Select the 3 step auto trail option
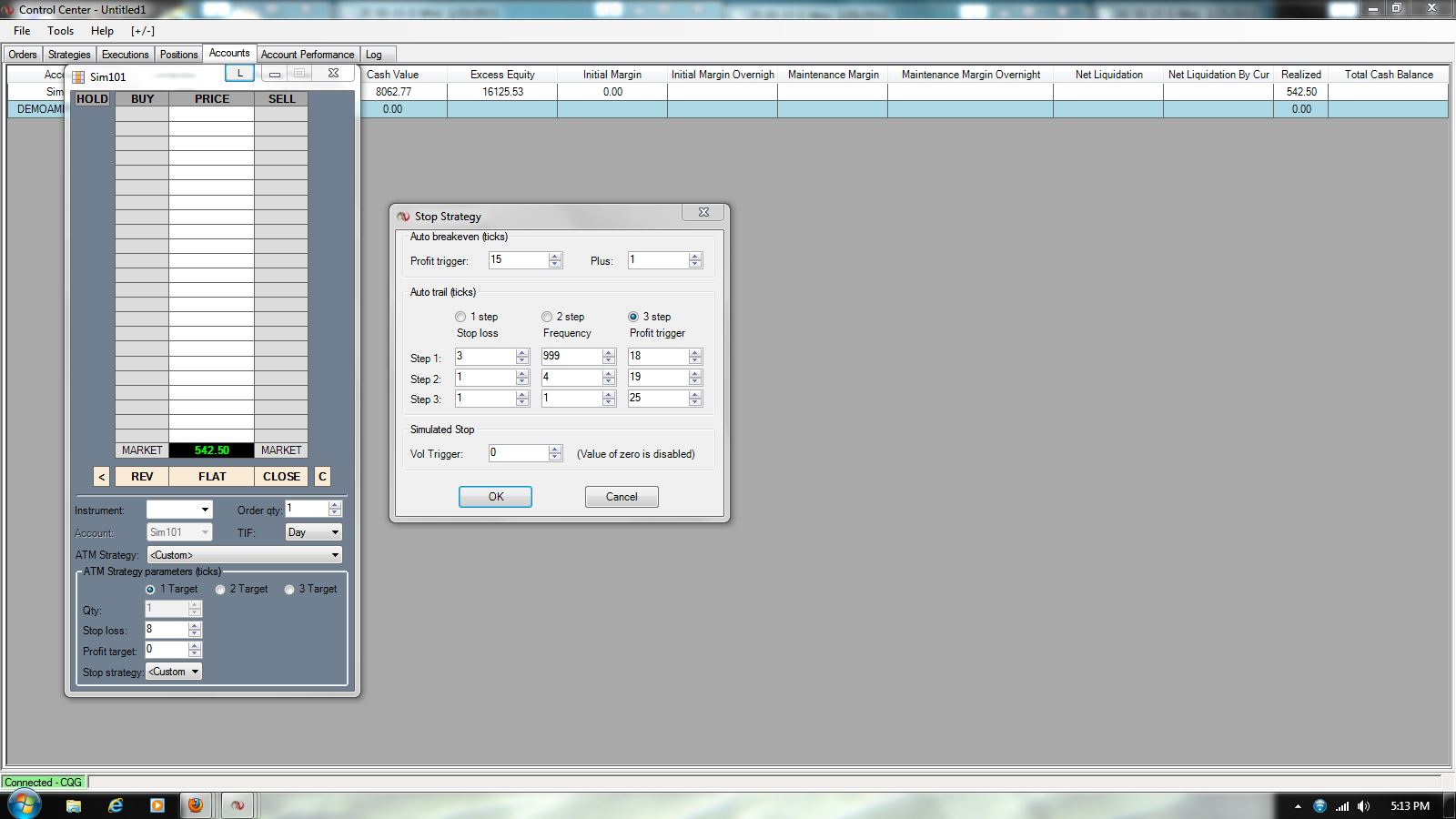Viewport: 1456px width, 819px height. [633, 317]
